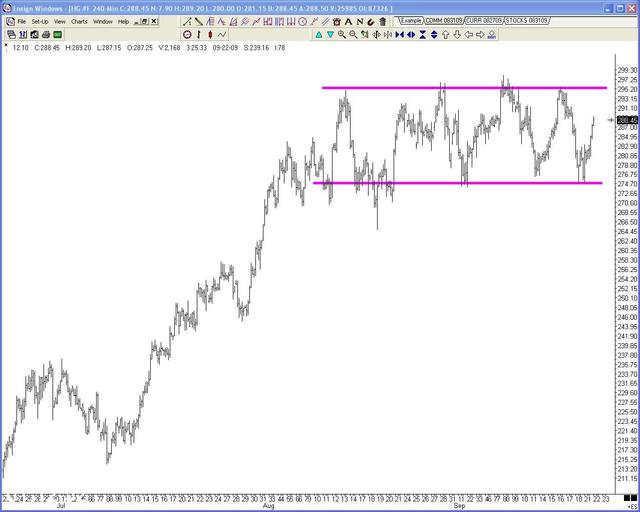Click the hollow down arrow icon
The width and height of the screenshot is (640, 512).
click(x=457, y=35)
